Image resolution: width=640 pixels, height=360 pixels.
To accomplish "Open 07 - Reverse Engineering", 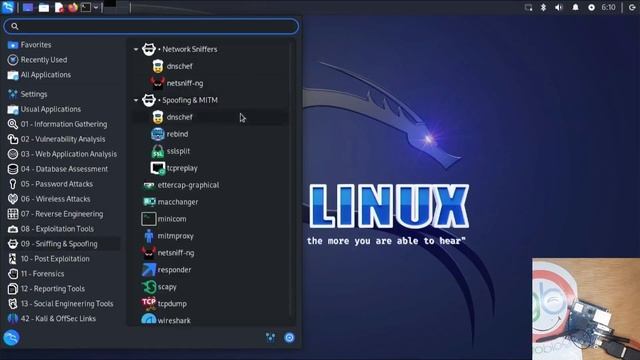I will (63, 214).
